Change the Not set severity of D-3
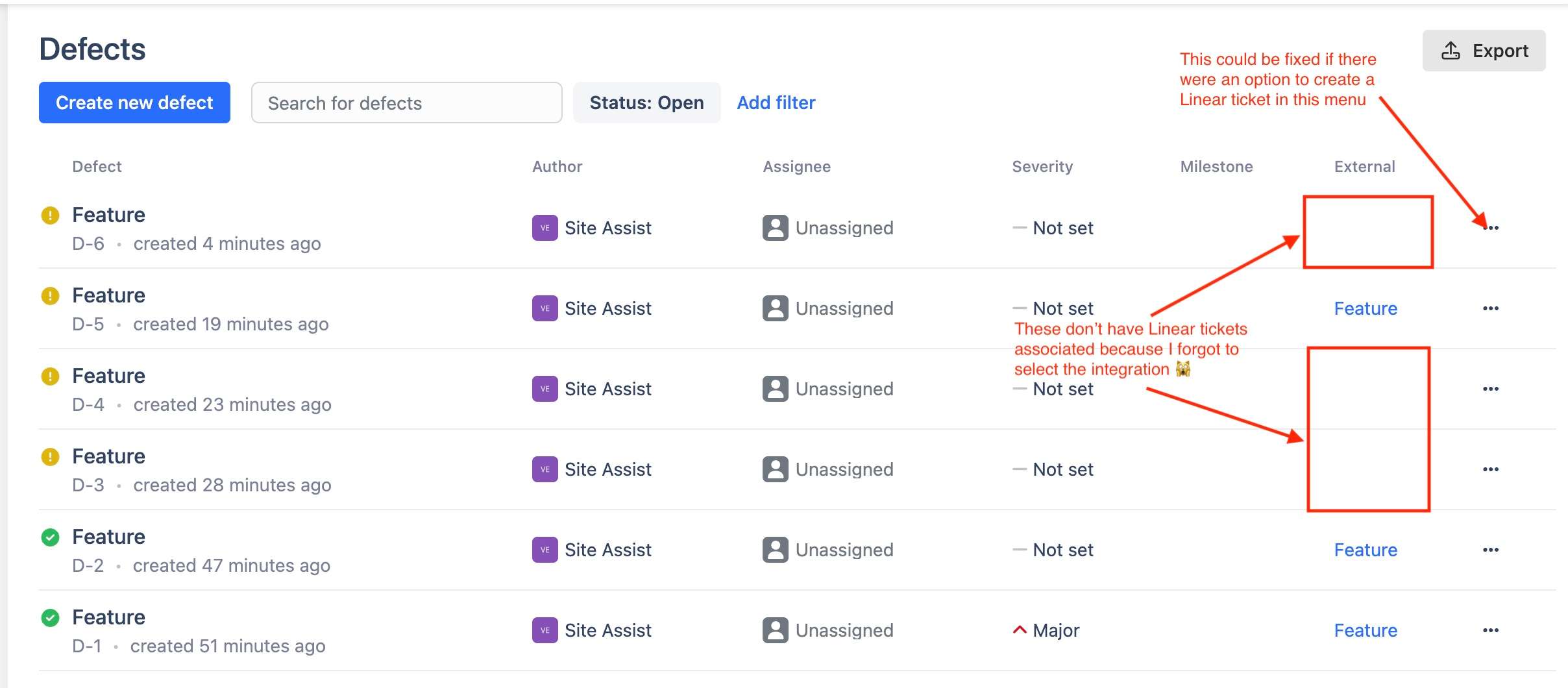Screen dimensions: 1568x688 pyautogui.click(x=1053, y=469)
